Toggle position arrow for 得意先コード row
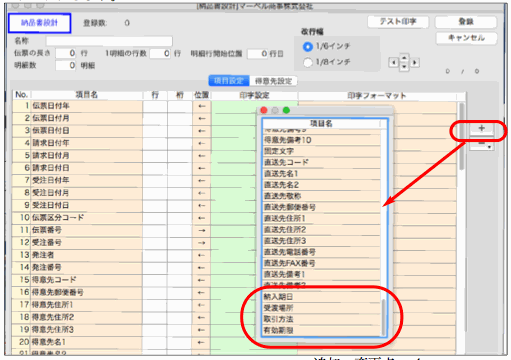511x360 pixels. [x=202, y=280]
